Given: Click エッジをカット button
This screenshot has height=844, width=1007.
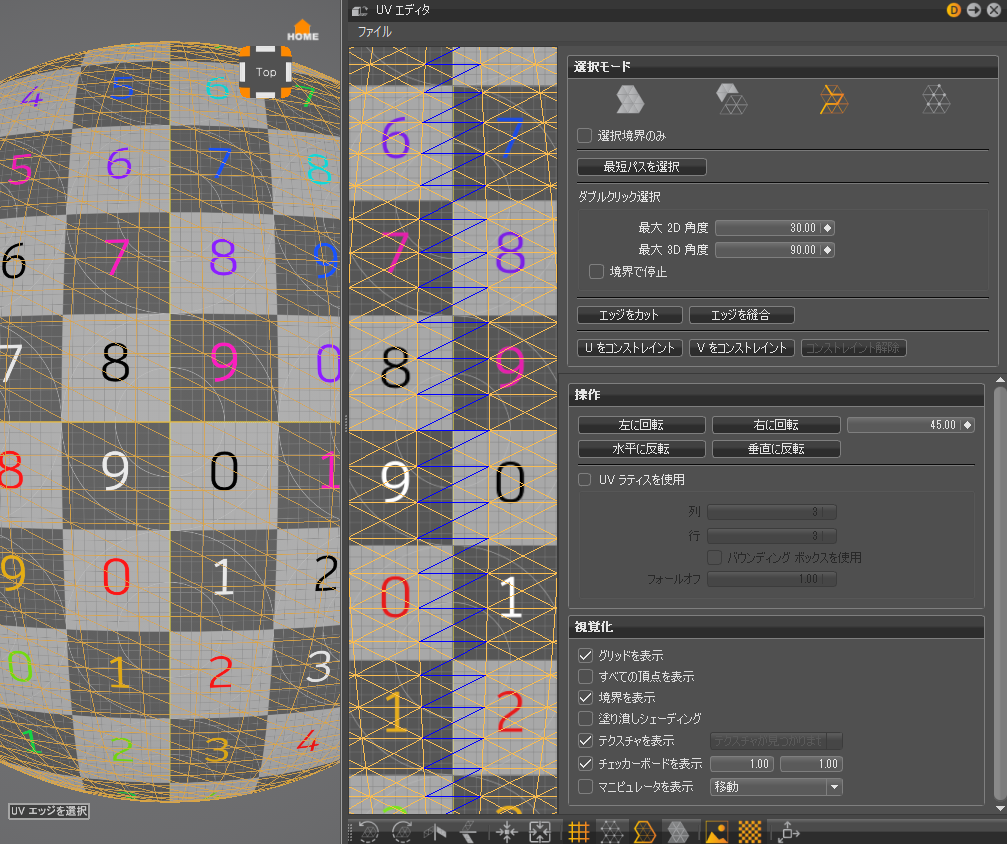Looking at the screenshot, I should tap(629, 315).
